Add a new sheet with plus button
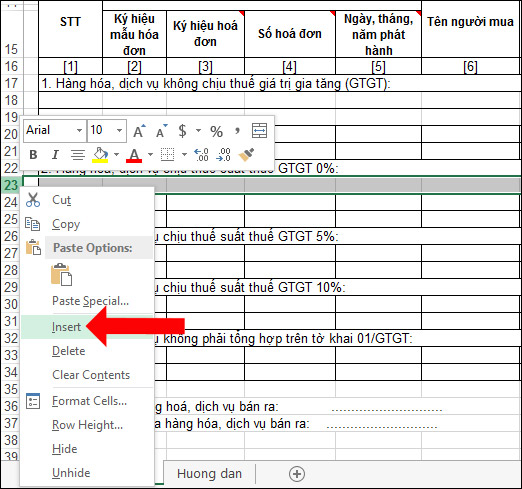This screenshot has height=489, width=522. 297,474
